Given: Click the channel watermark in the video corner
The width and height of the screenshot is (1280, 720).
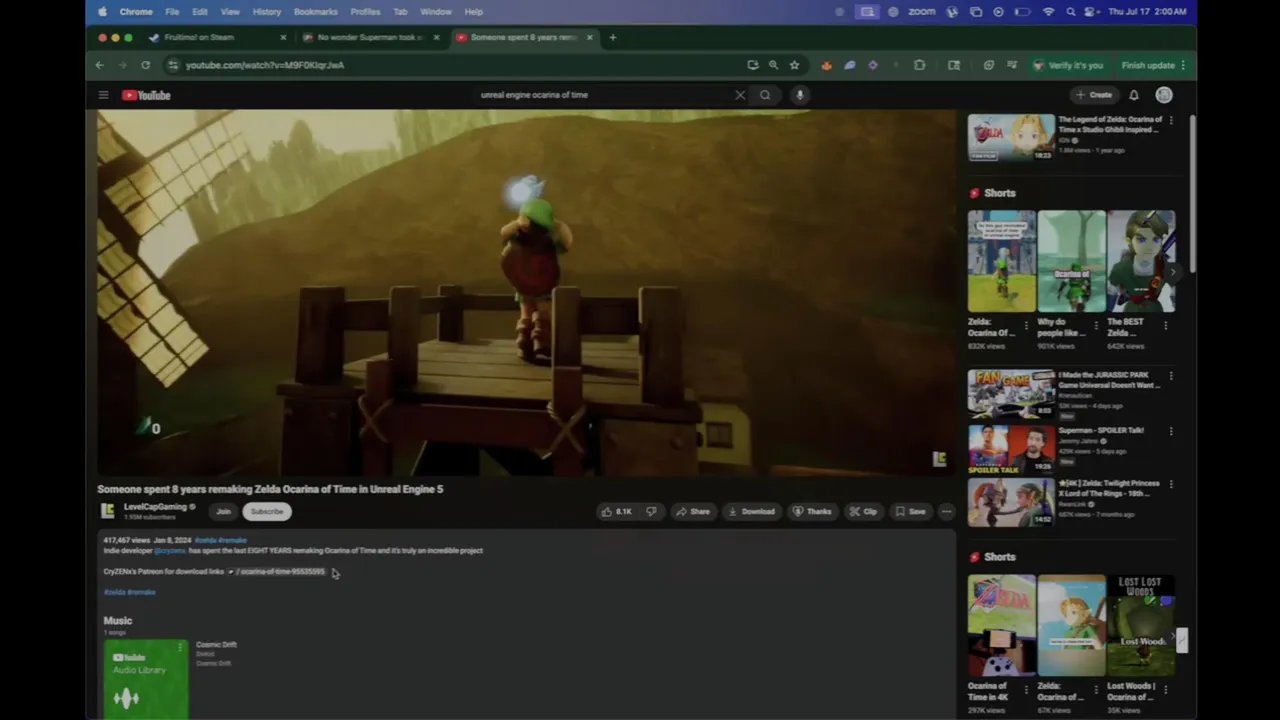Looking at the screenshot, I should point(939,459).
